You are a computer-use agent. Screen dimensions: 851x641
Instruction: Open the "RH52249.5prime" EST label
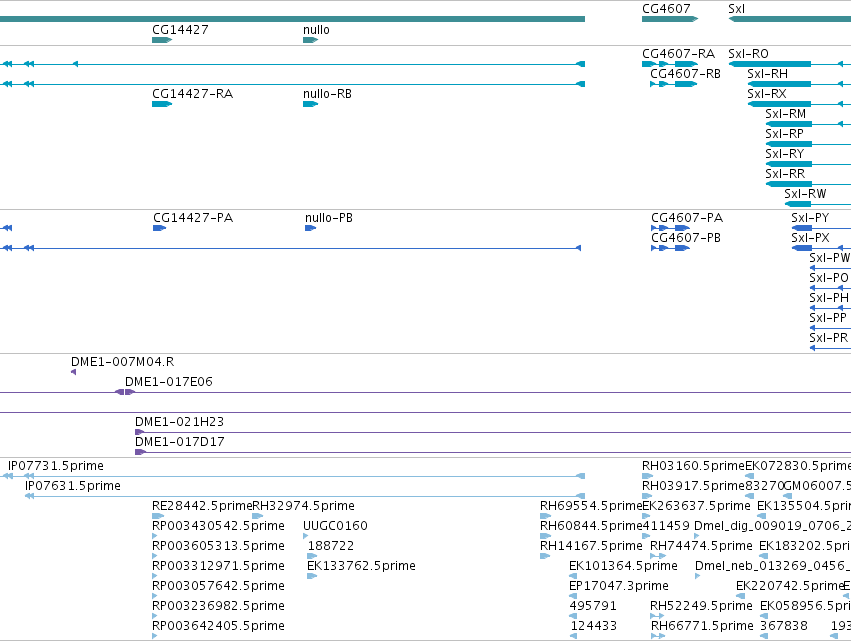pyautogui.click(x=701, y=606)
